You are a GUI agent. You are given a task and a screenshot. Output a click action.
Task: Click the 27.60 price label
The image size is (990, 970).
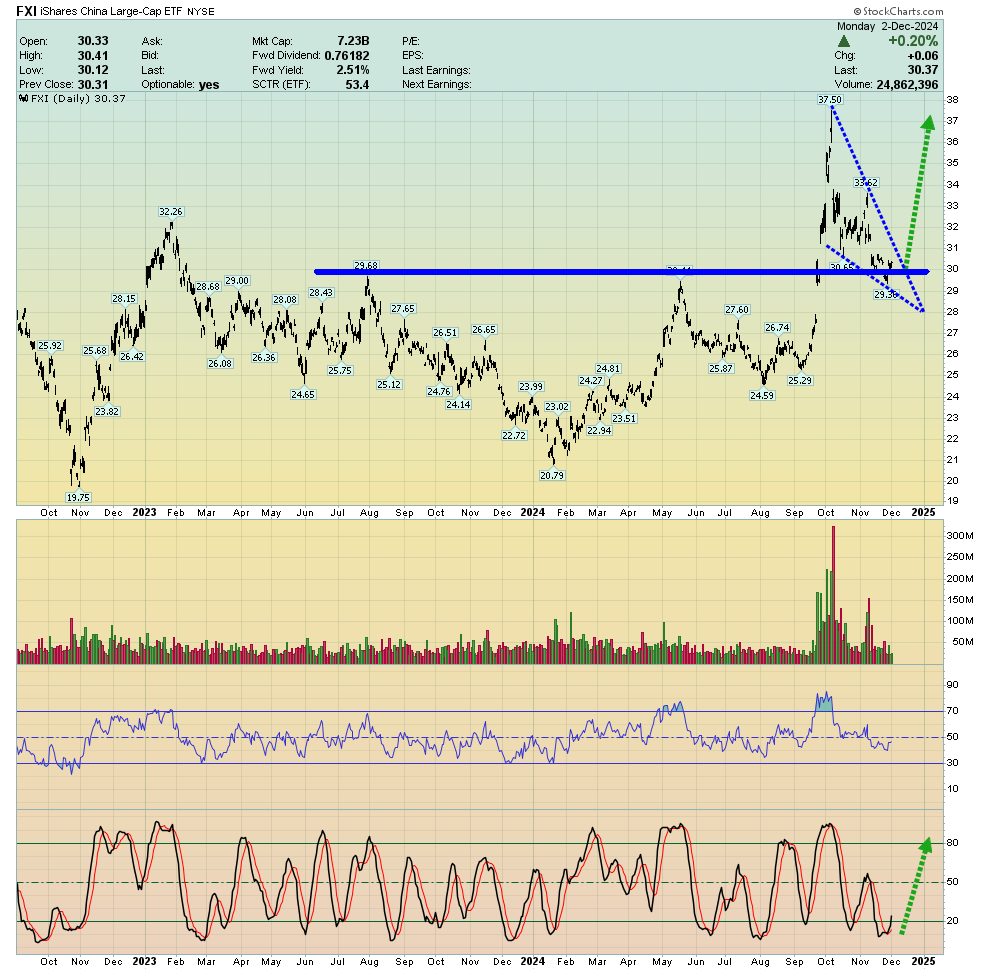coord(737,309)
